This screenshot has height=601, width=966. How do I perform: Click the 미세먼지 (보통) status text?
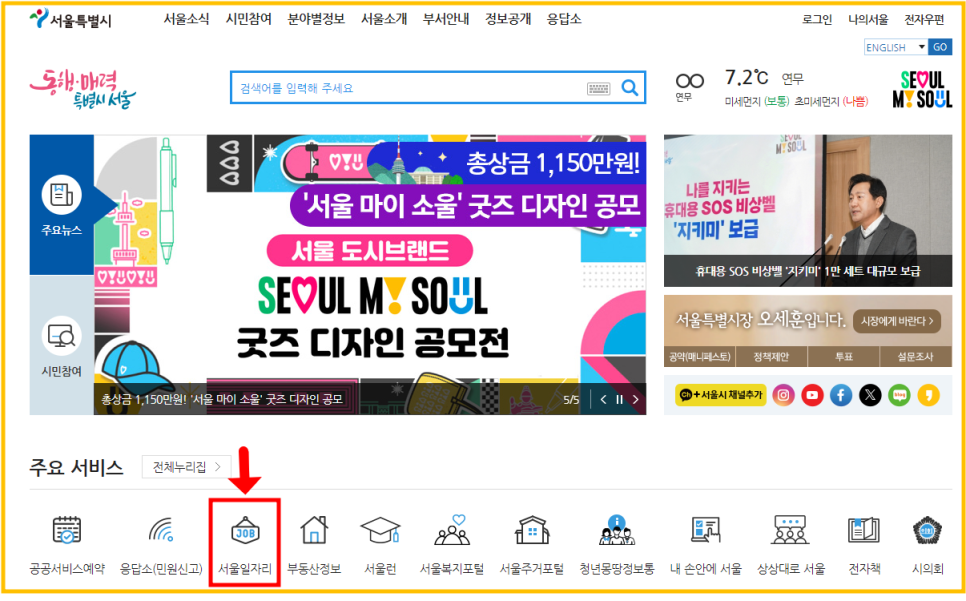pos(757,102)
